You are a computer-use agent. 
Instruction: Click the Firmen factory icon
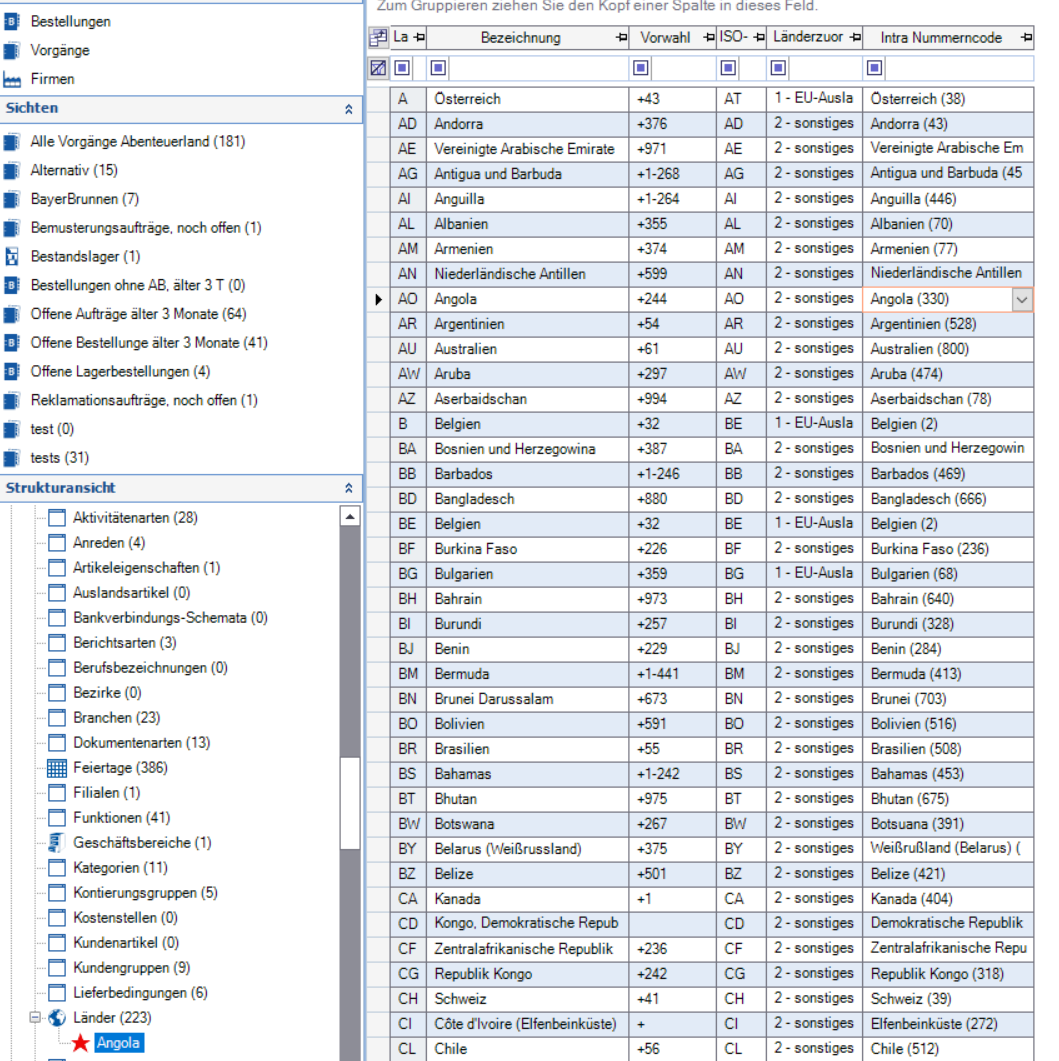point(12,79)
